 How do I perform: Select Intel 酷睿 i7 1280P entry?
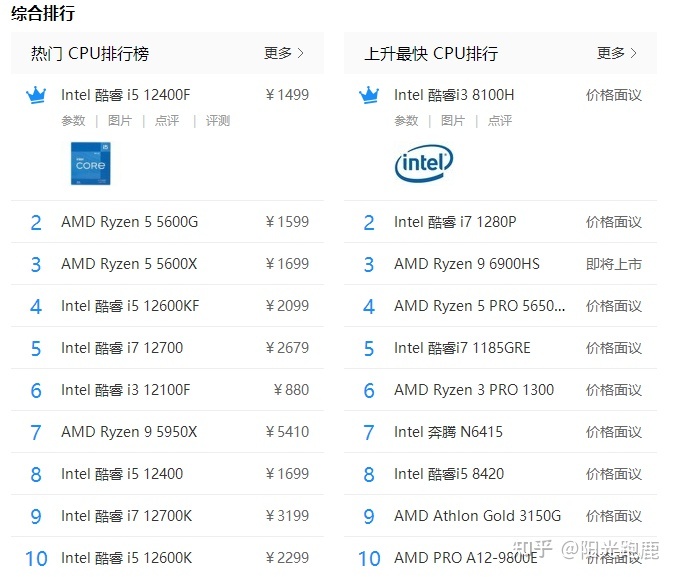tap(455, 222)
